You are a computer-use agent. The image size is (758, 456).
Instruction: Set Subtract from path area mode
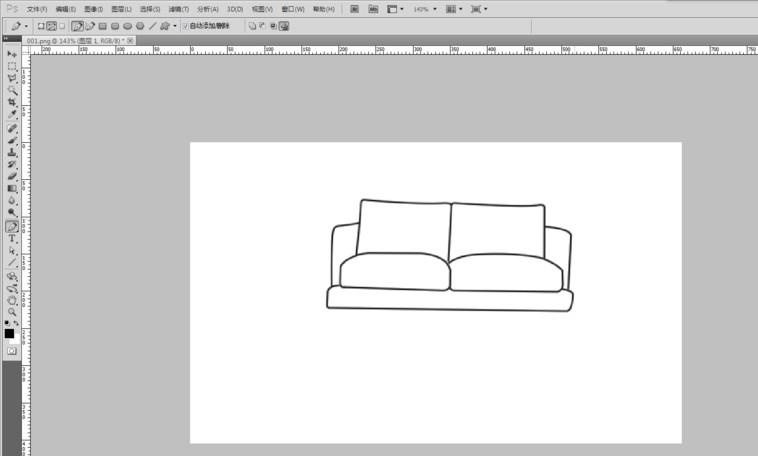coord(262,26)
